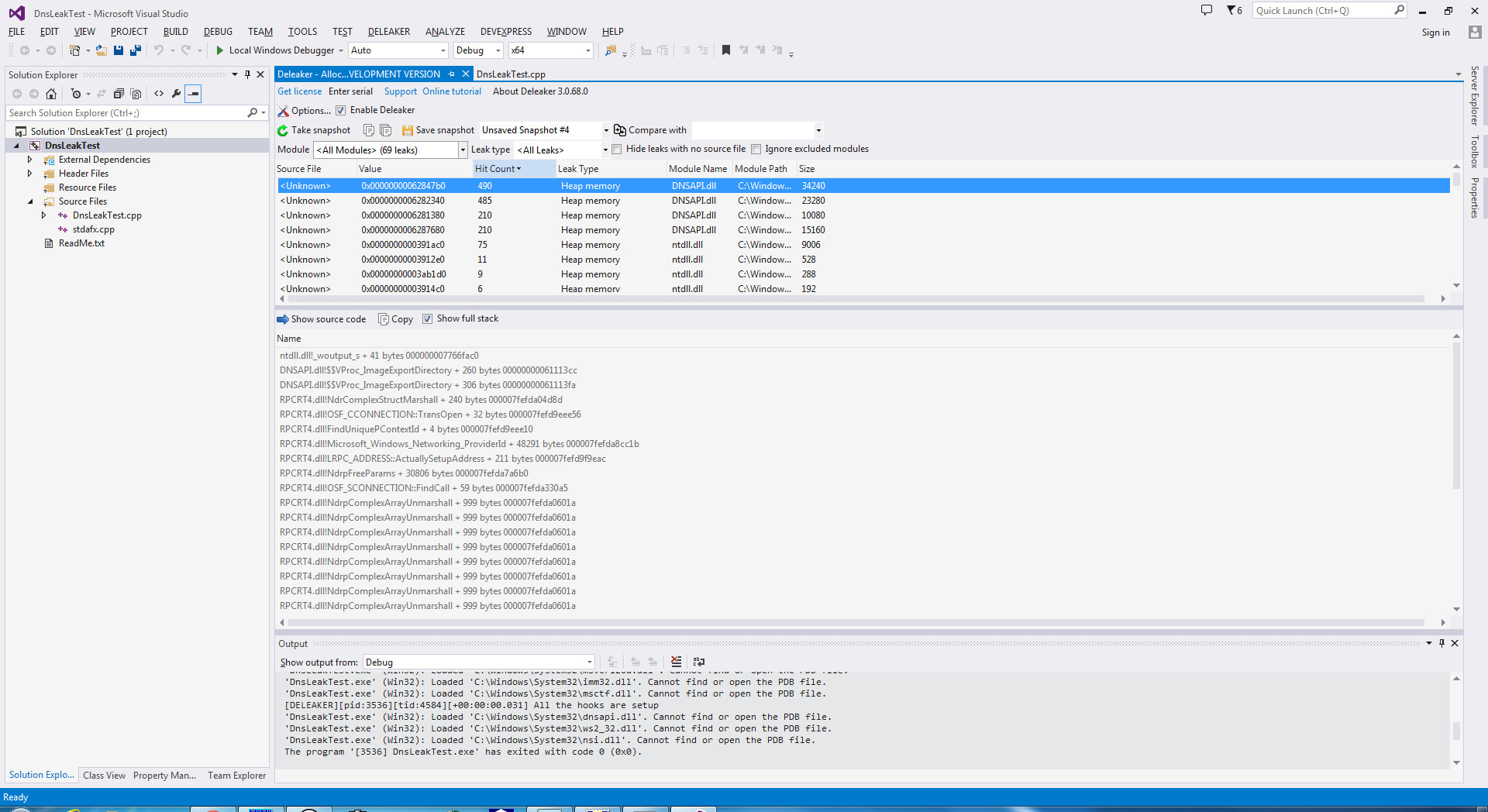Image resolution: width=1488 pixels, height=812 pixels.
Task: Expand the External Dependencies folder
Action: pos(30,160)
